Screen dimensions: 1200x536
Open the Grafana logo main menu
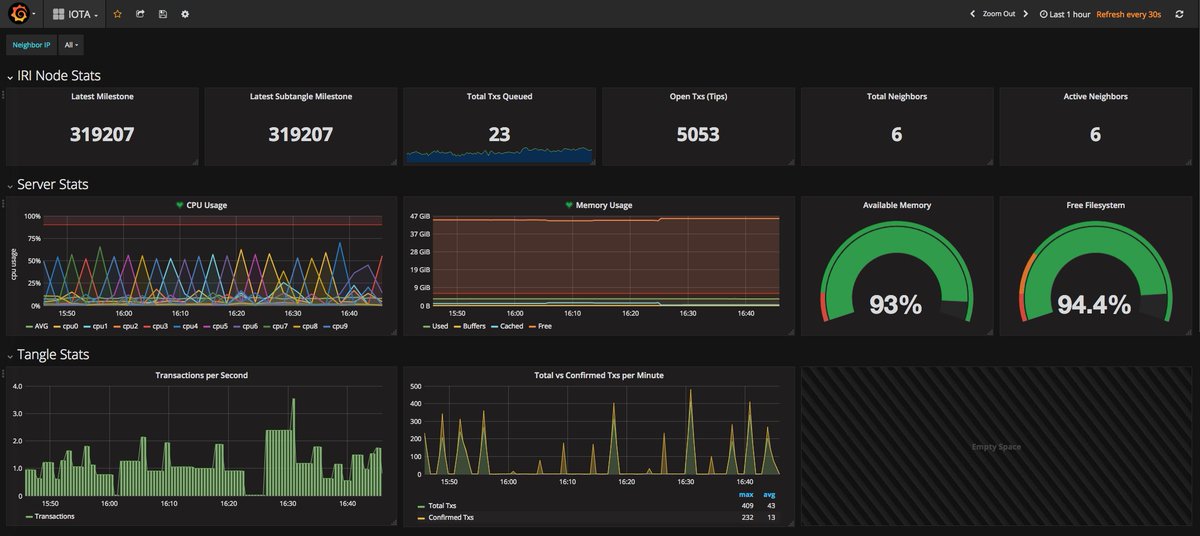click(x=21, y=14)
